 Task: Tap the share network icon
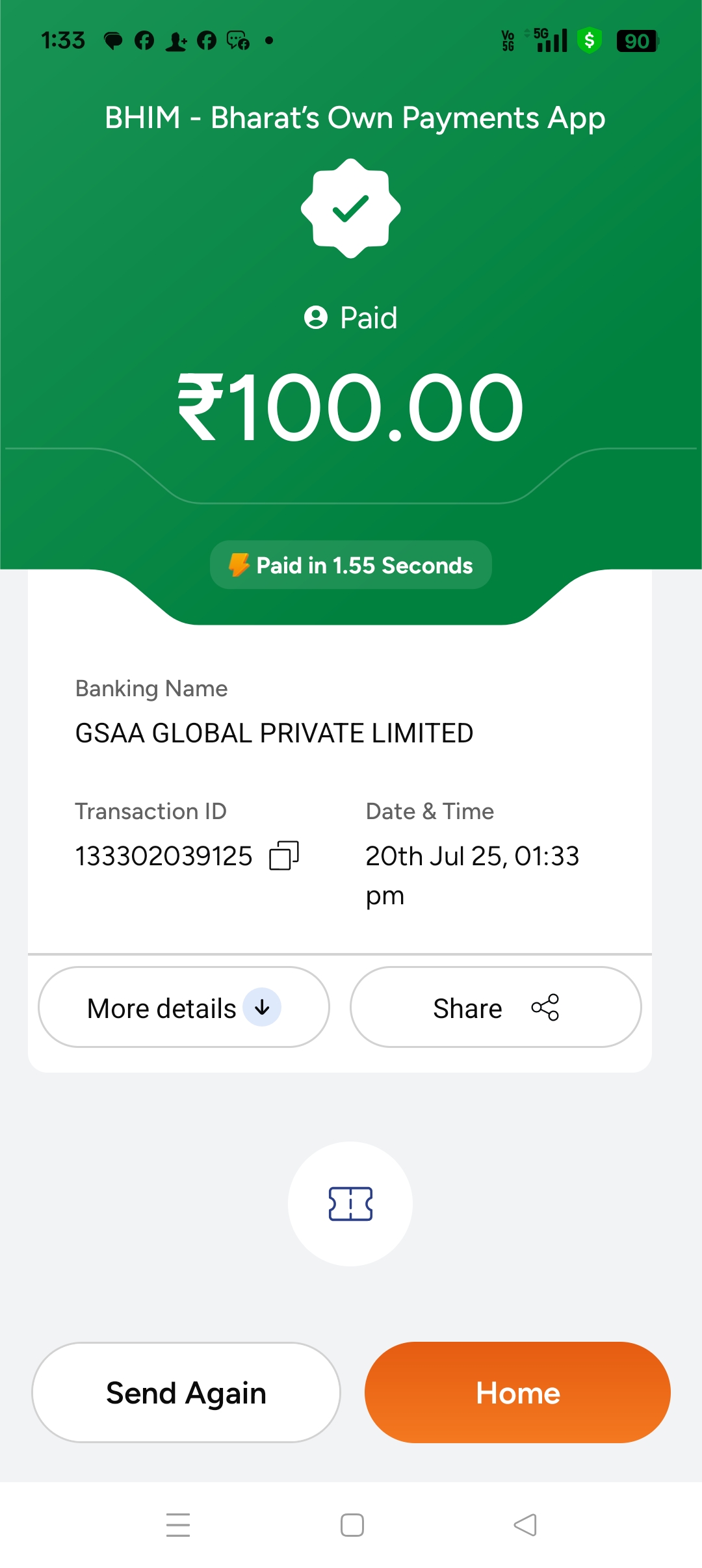click(x=545, y=1008)
